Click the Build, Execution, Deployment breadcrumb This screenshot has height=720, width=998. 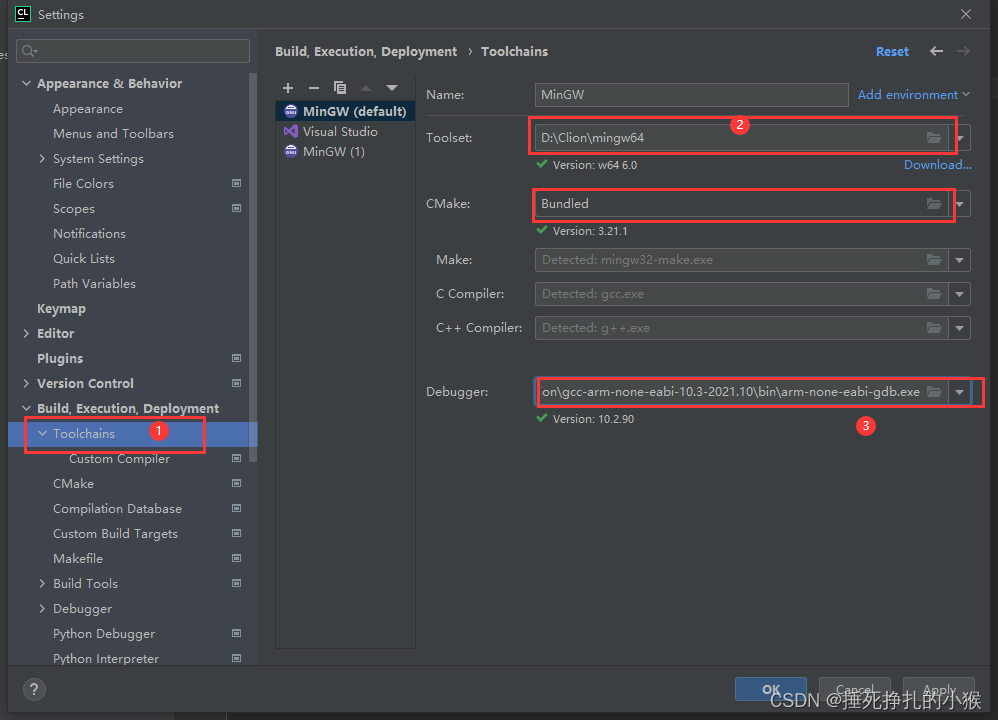(x=366, y=52)
